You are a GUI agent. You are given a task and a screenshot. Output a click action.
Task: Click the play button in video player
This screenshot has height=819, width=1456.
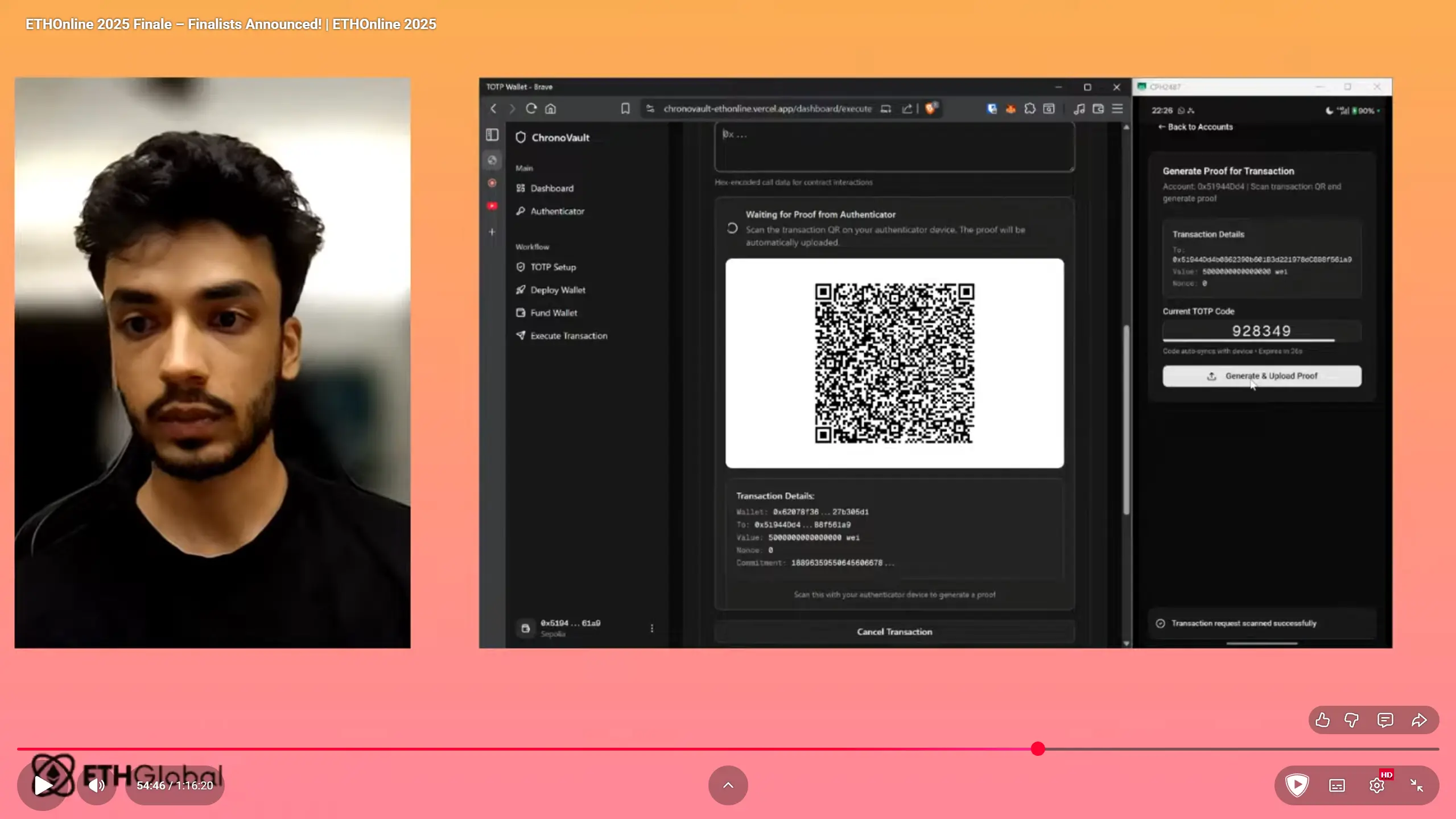43,785
